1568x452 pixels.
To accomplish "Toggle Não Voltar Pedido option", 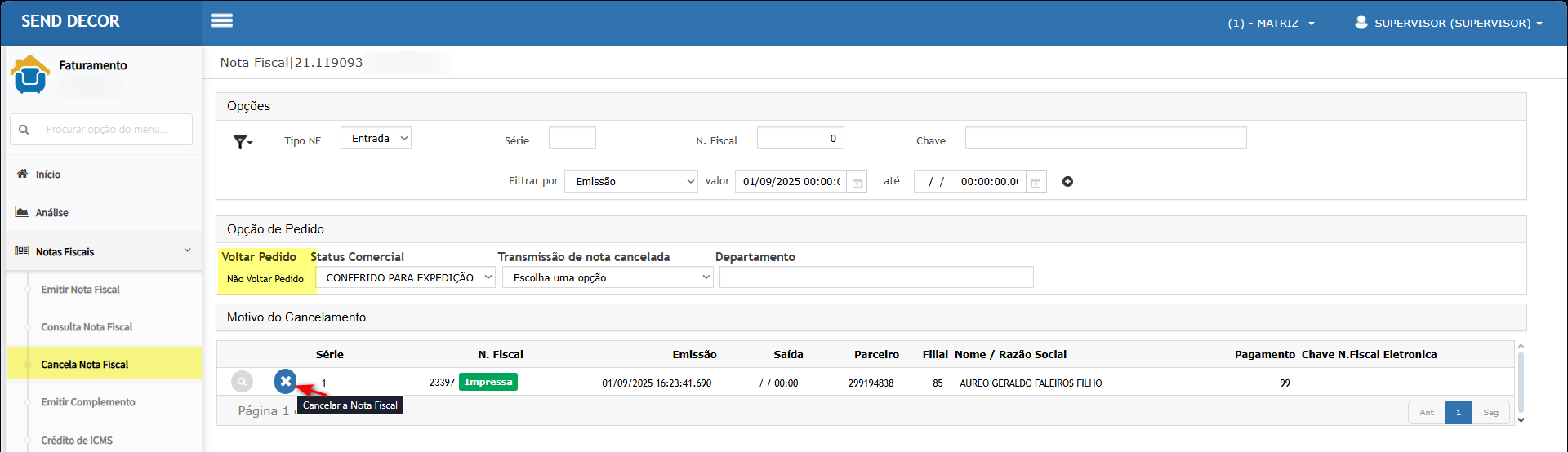I will (265, 279).
